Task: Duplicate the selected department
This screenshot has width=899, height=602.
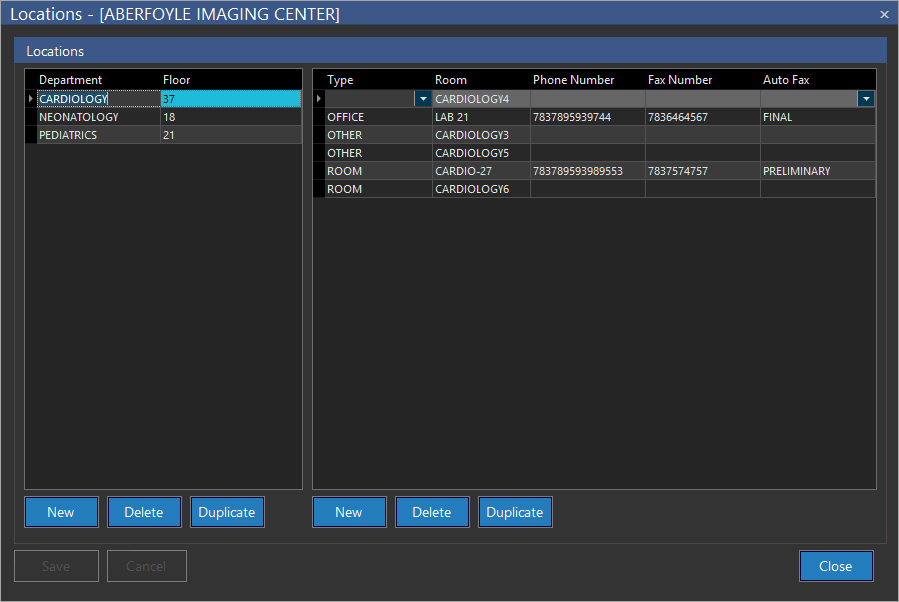Action: point(227,512)
